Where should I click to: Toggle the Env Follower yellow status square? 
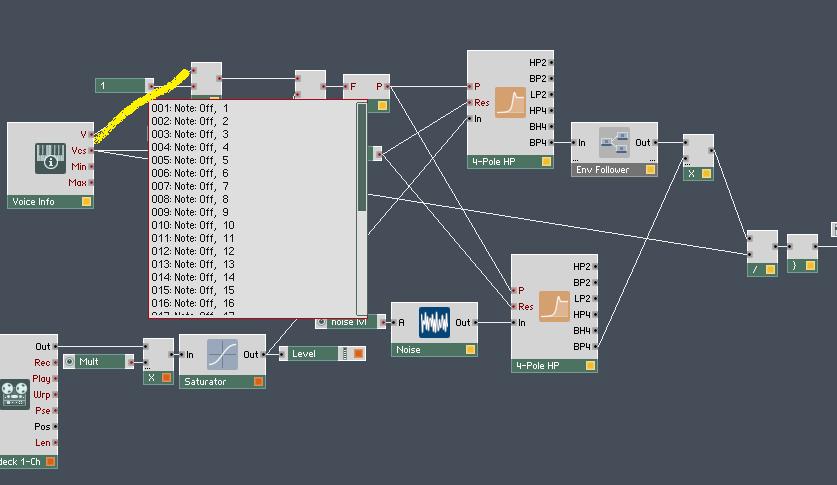click(650, 170)
